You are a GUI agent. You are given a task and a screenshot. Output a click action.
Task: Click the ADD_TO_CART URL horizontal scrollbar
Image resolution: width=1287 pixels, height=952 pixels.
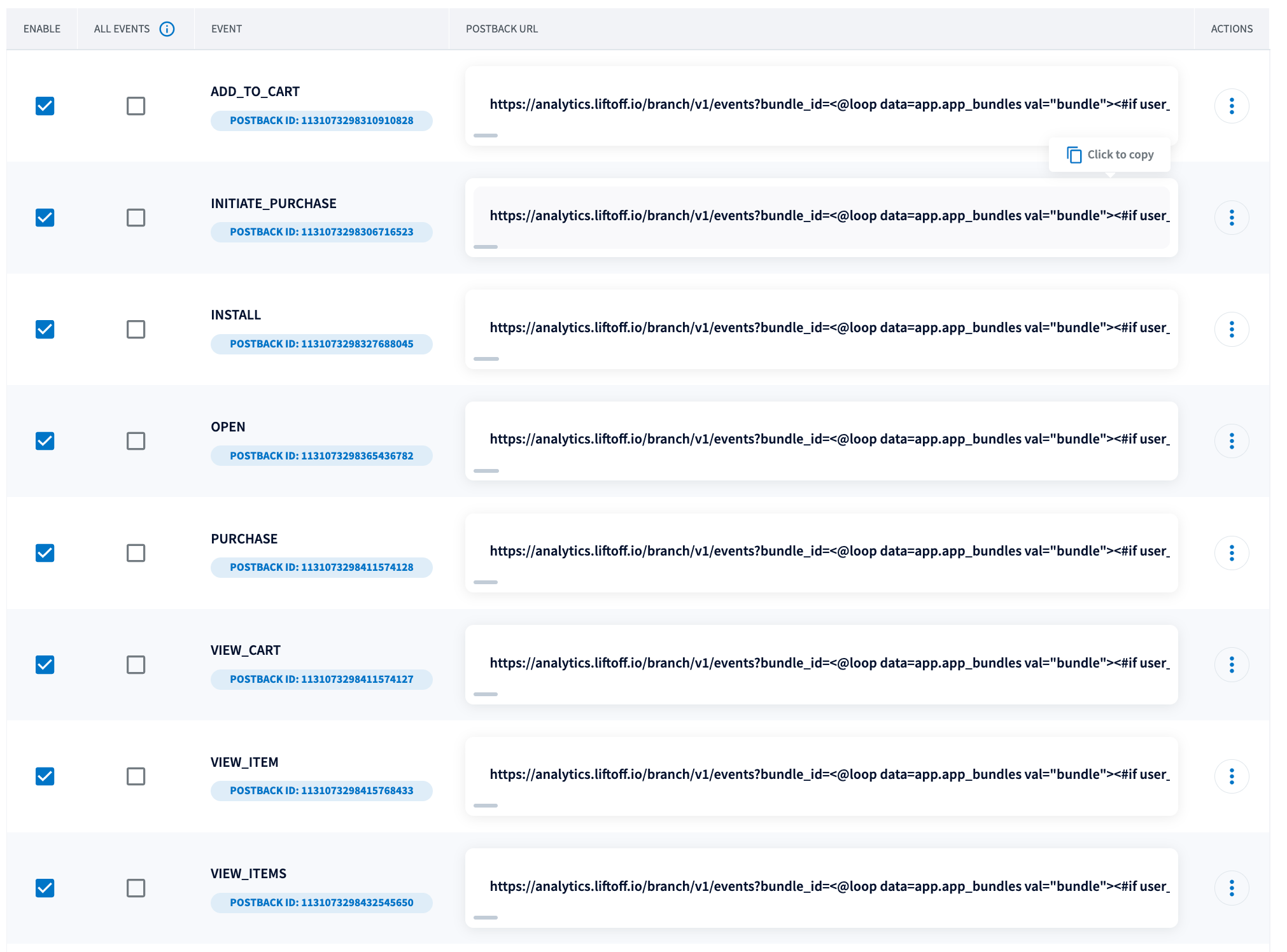click(x=486, y=136)
